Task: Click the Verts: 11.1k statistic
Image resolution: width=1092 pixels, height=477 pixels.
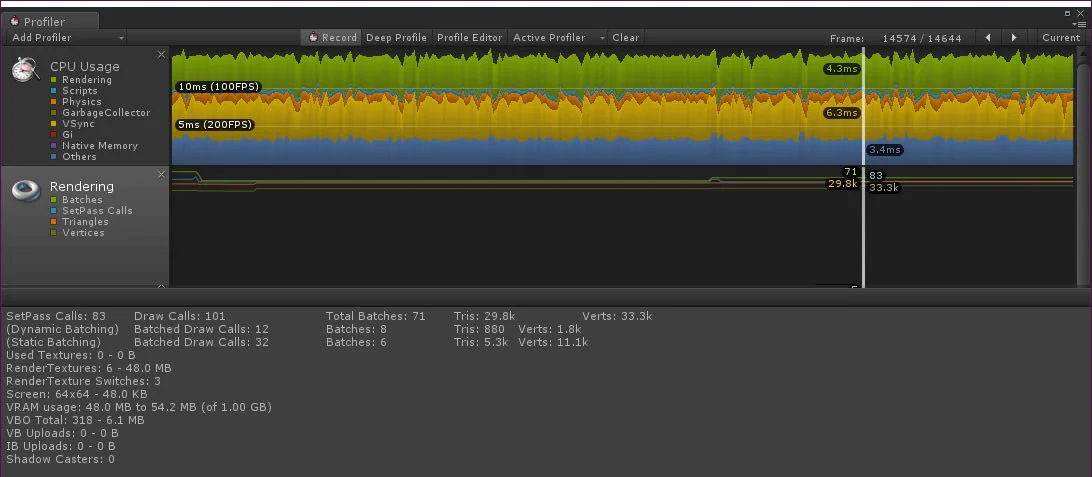Action: 553,342
